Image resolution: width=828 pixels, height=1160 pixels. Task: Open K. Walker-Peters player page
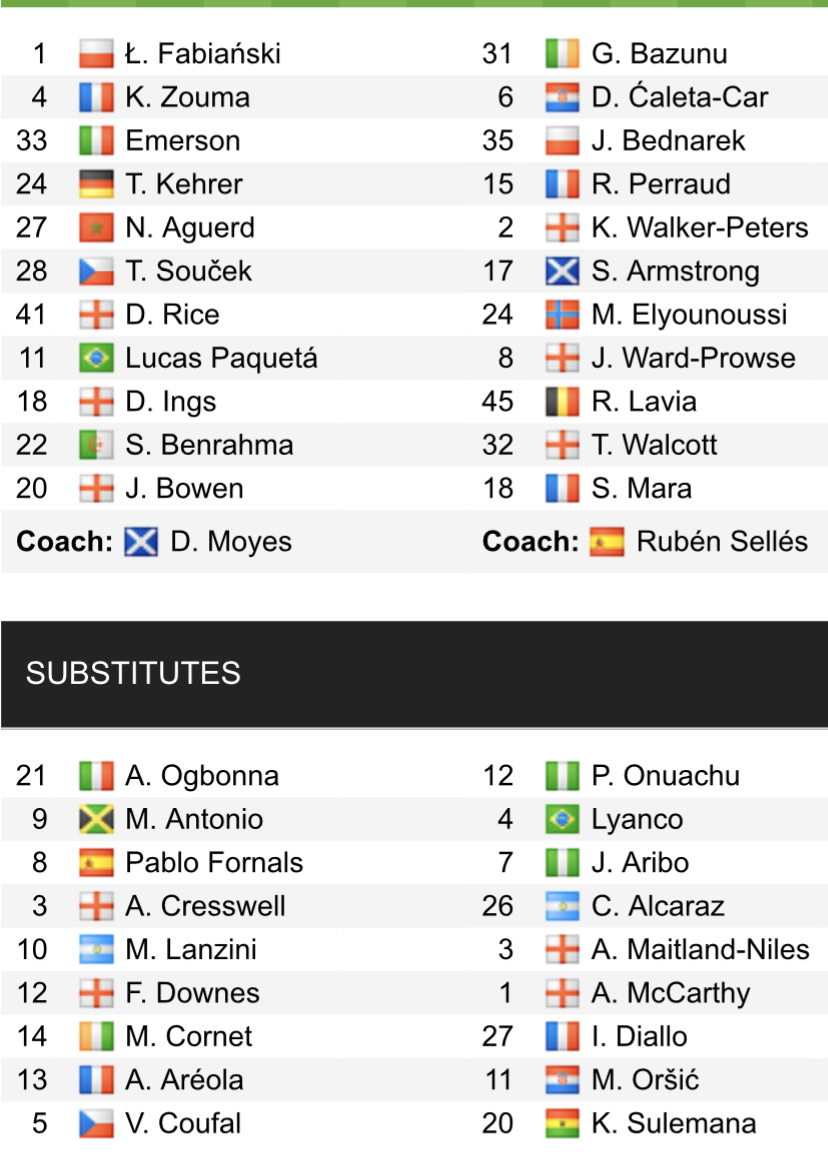pos(699,228)
